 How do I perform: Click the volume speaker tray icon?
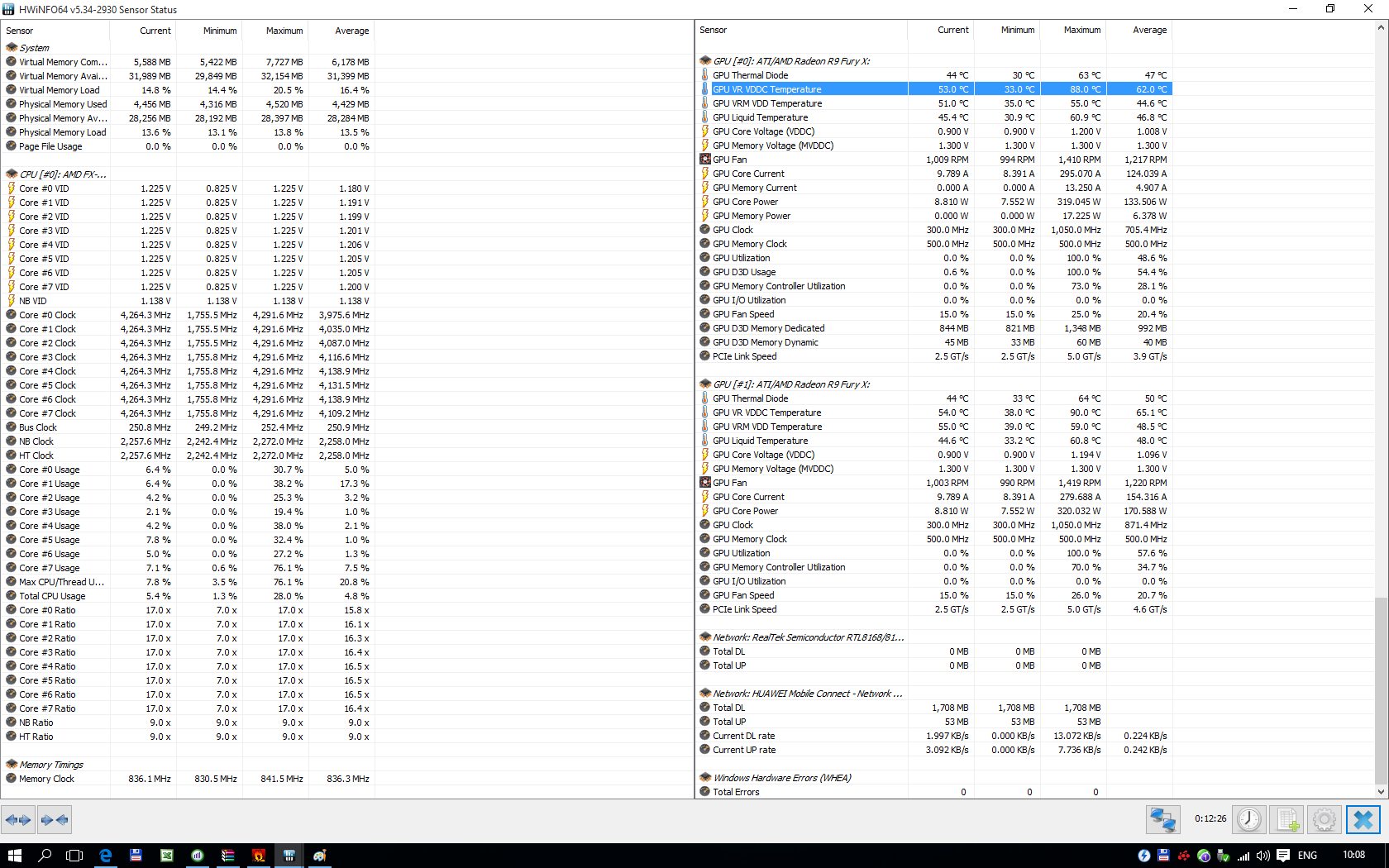pos(1263,856)
